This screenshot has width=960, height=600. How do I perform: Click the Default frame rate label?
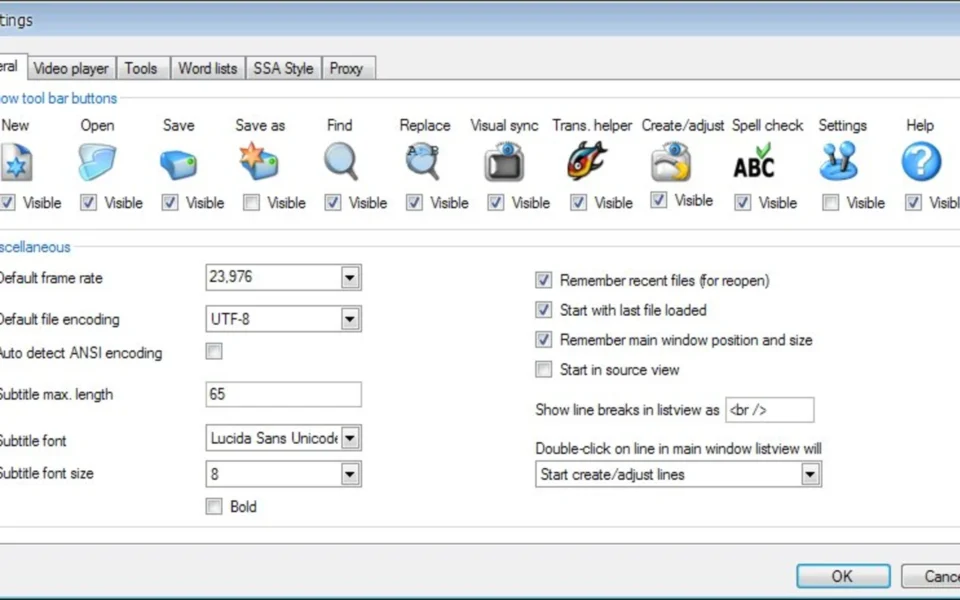pos(50,278)
